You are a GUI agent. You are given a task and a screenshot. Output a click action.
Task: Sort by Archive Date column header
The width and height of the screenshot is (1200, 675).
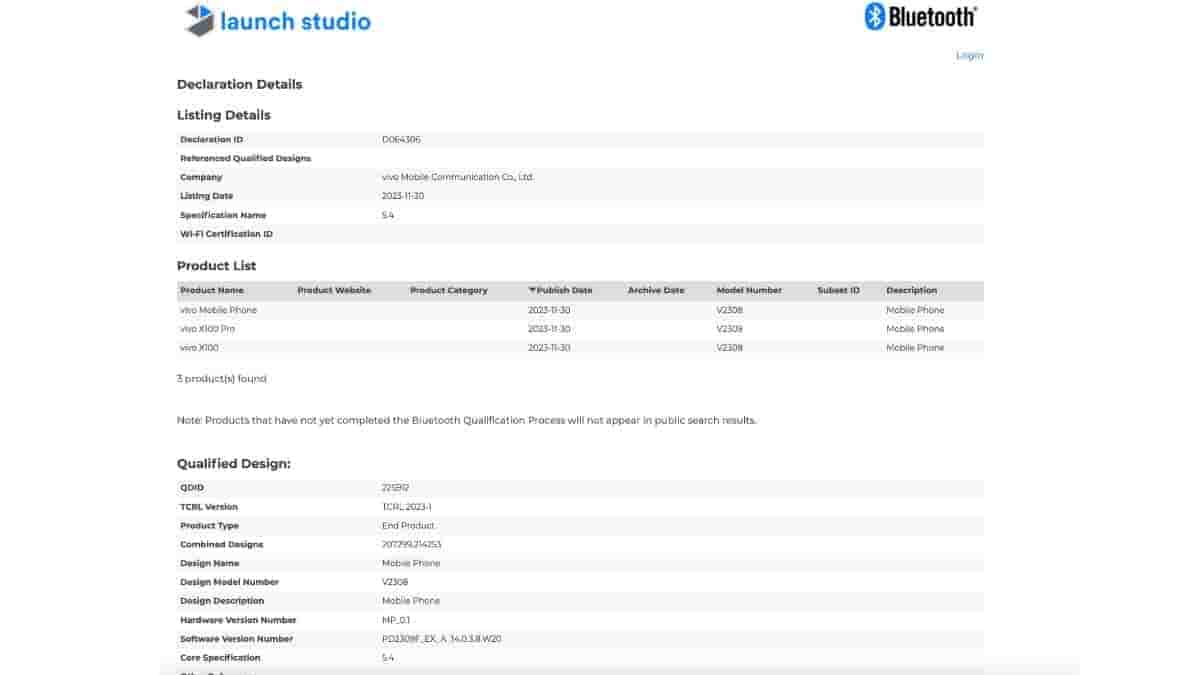[x=656, y=290]
